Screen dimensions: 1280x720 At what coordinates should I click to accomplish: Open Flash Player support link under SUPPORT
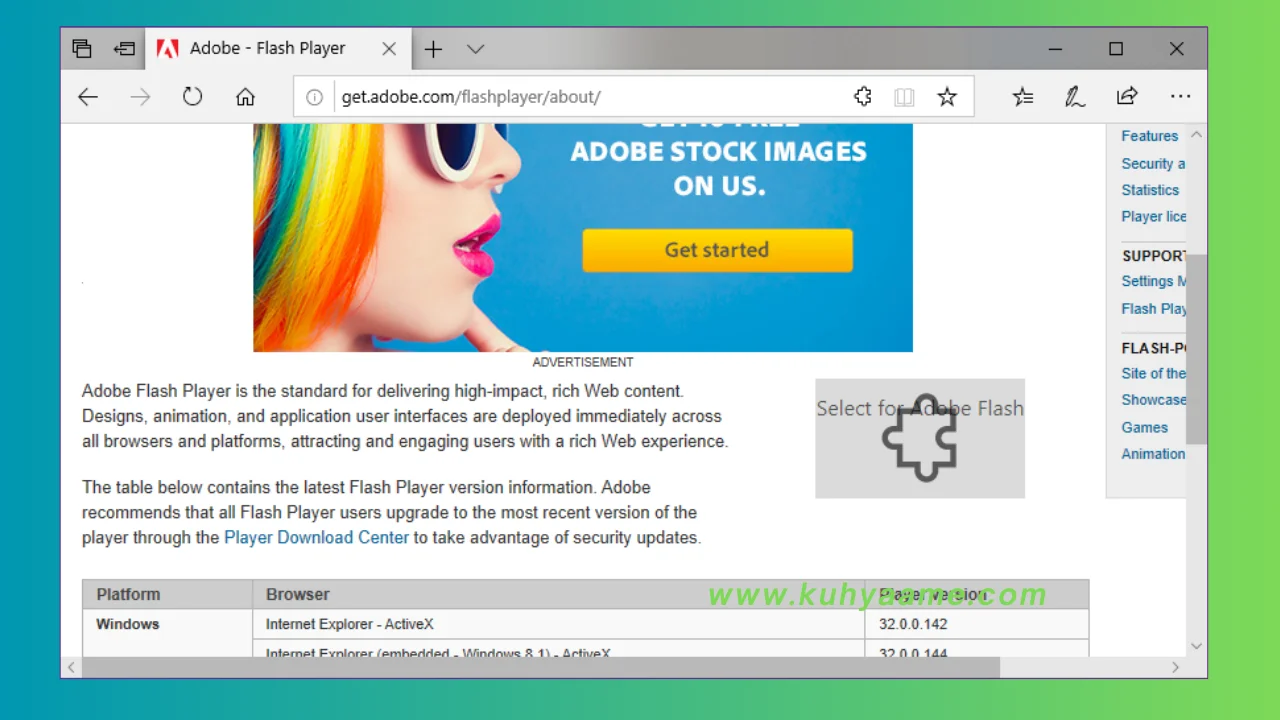(x=1153, y=309)
